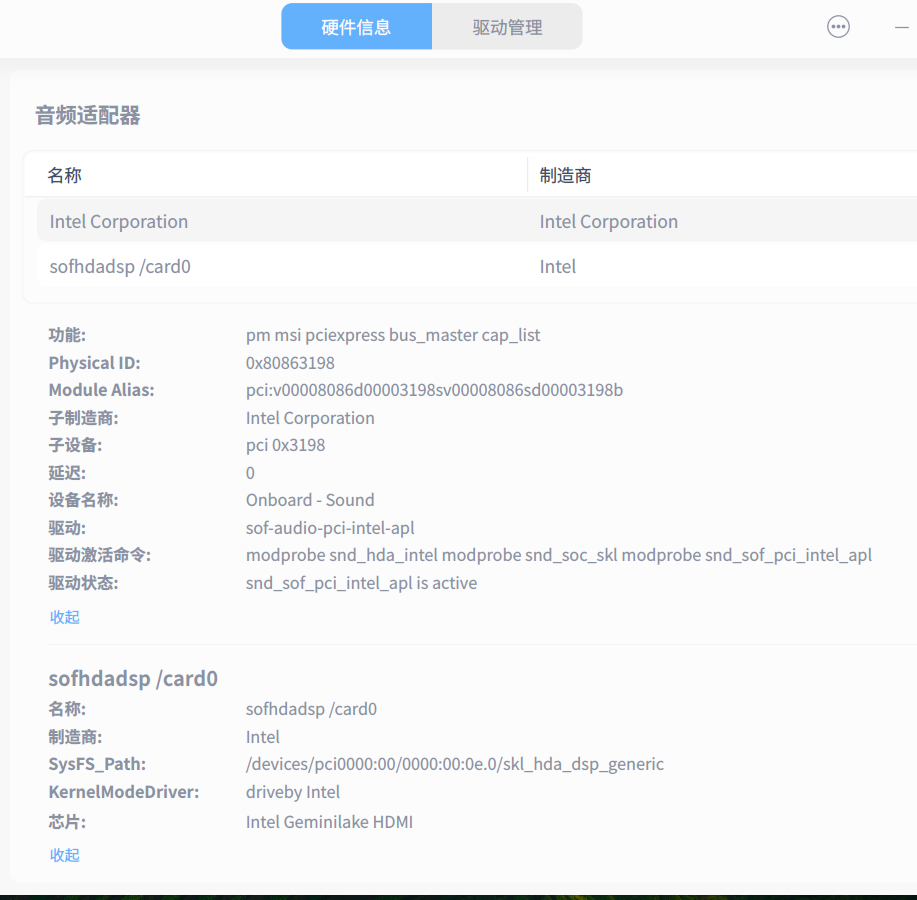917x900 pixels.
Task: Click the 硬件信息 tab icon area
Action: pyautogui.click(x=356, y=26)
